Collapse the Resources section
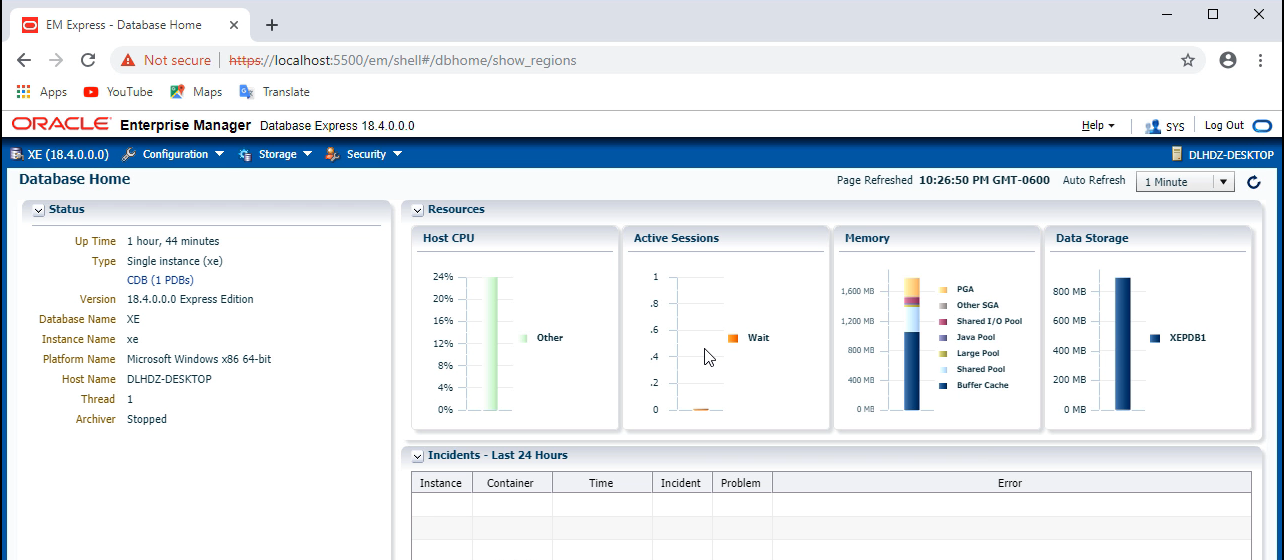Viewport: 1284px width, 560px height. coord(417,210)
